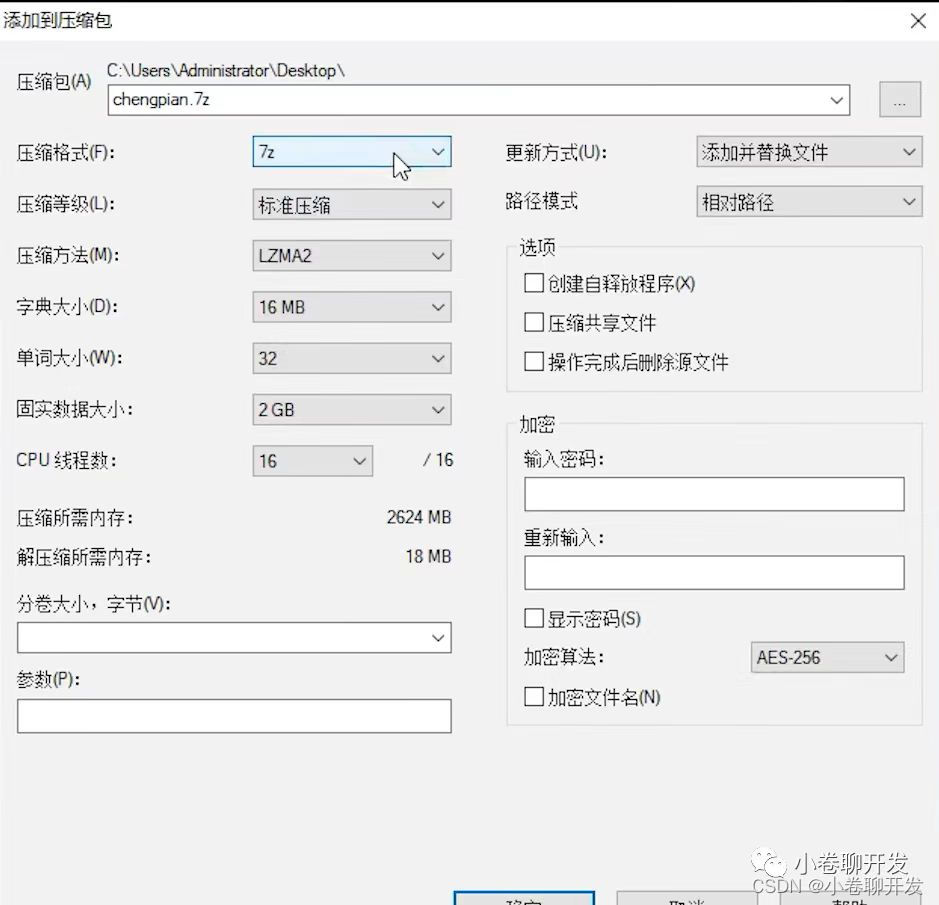Click the 压缩格式(F) label
This screenshot has width=939, height=905.
pyautogui.click(x=66, y=153)
